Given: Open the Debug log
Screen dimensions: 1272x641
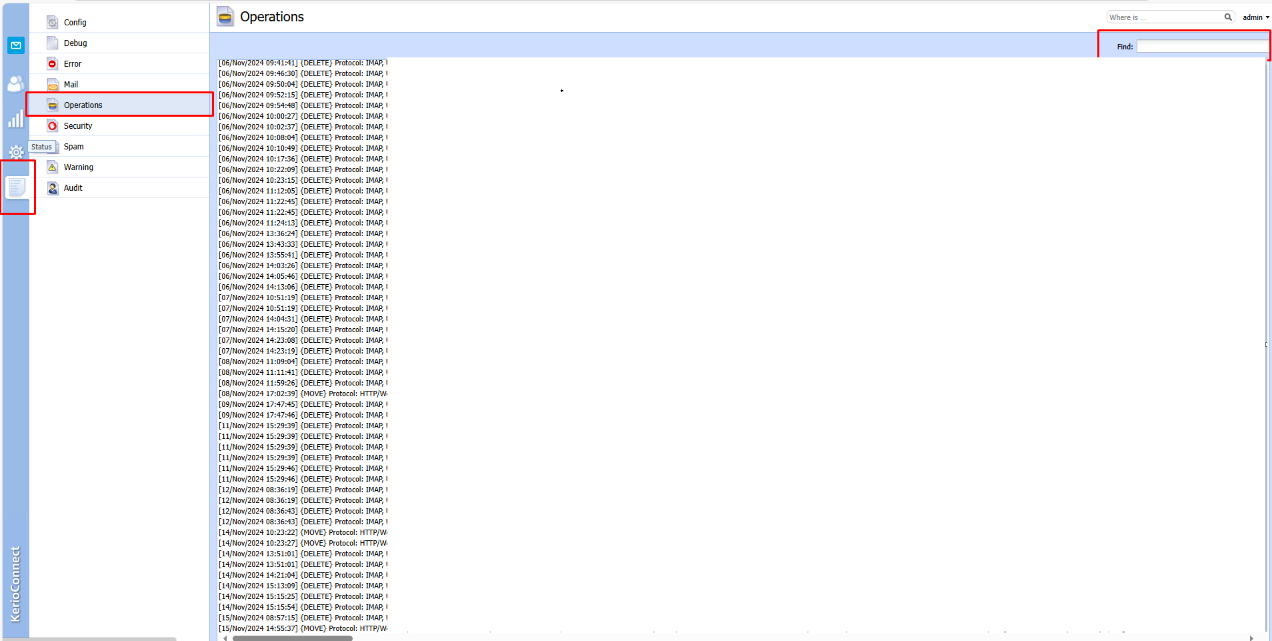Looking at the screenshot, I should click(x=75, y=43).
